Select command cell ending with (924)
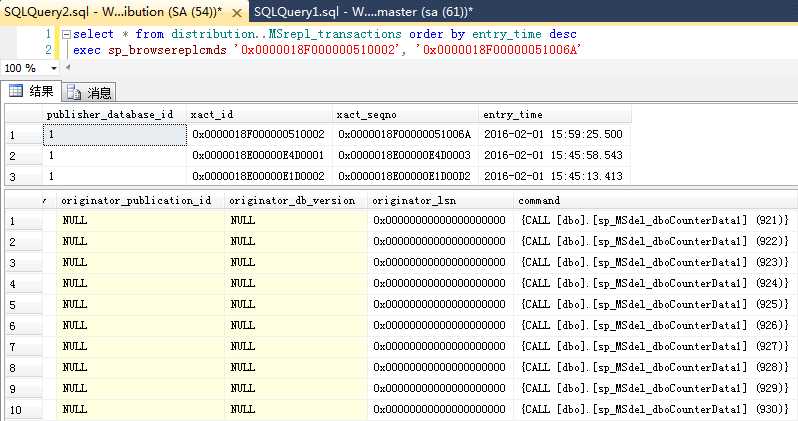 656,283
